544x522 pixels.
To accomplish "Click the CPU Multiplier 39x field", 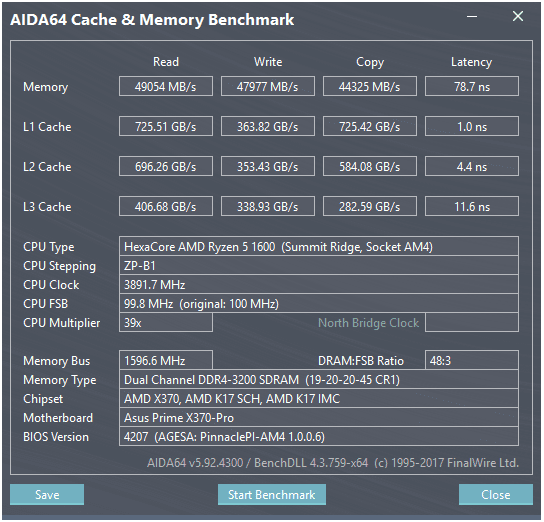I will coord(166,323).
